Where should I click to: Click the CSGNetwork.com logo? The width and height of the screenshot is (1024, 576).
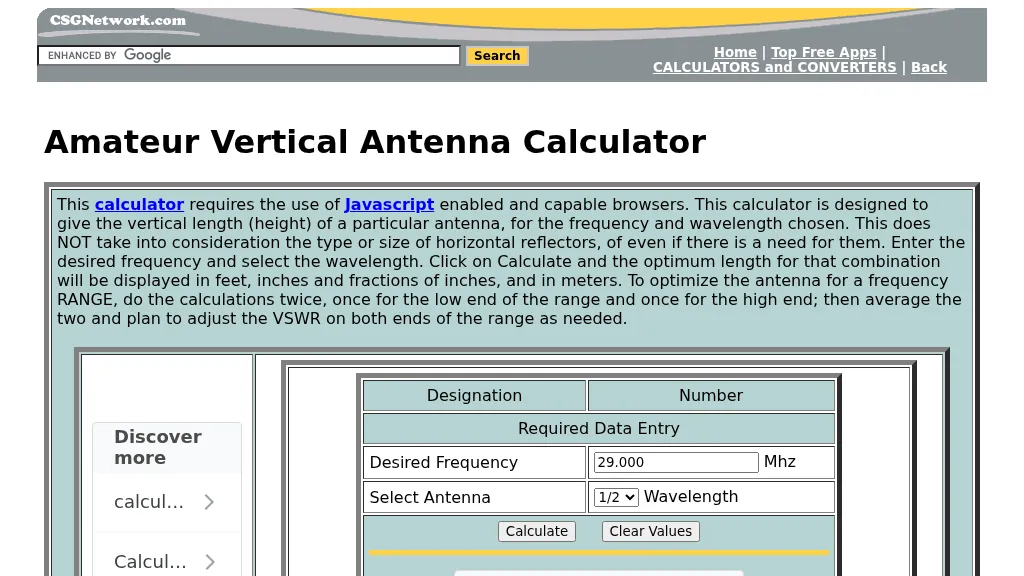pyautogui.click(x=118, y=21)
